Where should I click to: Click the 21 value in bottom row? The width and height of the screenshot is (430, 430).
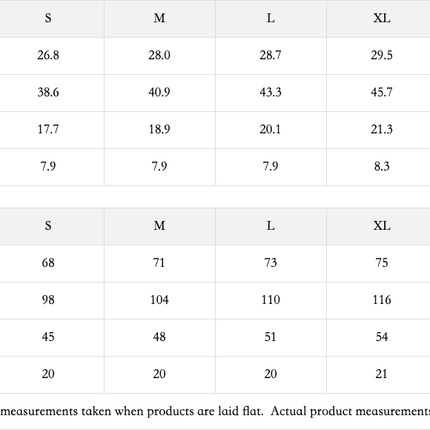[x=382, y=374]
